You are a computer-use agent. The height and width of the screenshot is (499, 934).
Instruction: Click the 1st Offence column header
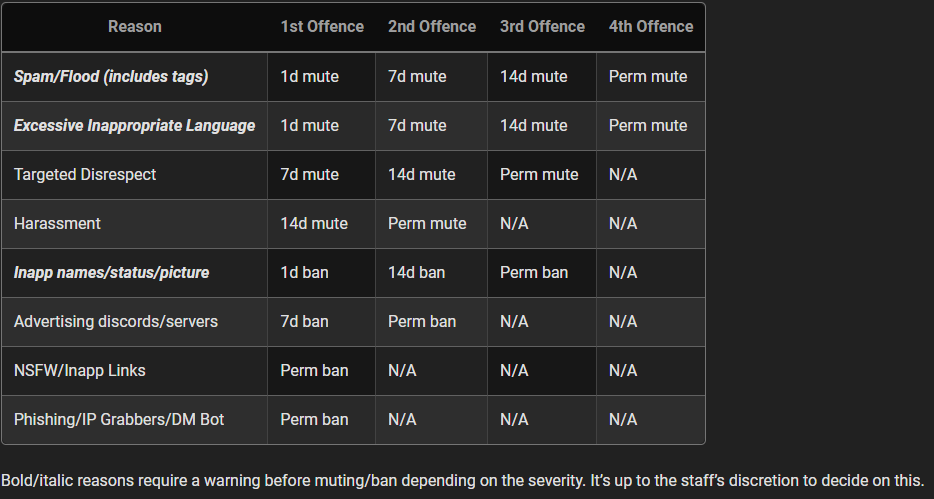[x=322, y=27]
